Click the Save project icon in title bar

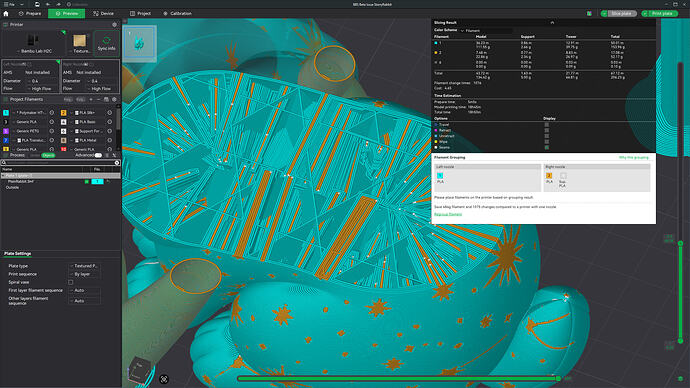click(37, 4)
